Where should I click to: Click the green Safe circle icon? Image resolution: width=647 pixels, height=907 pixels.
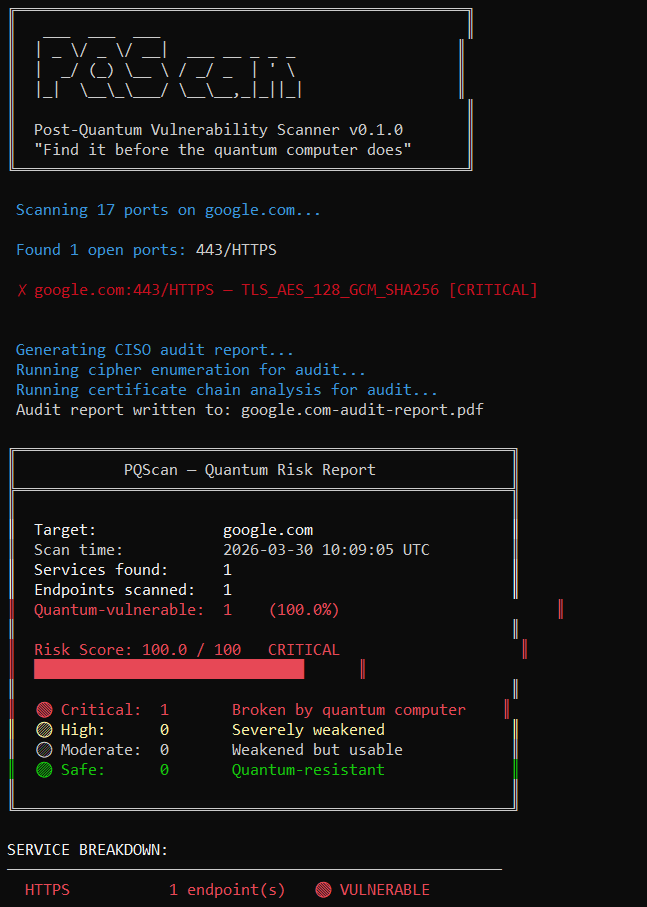point(45,770)
